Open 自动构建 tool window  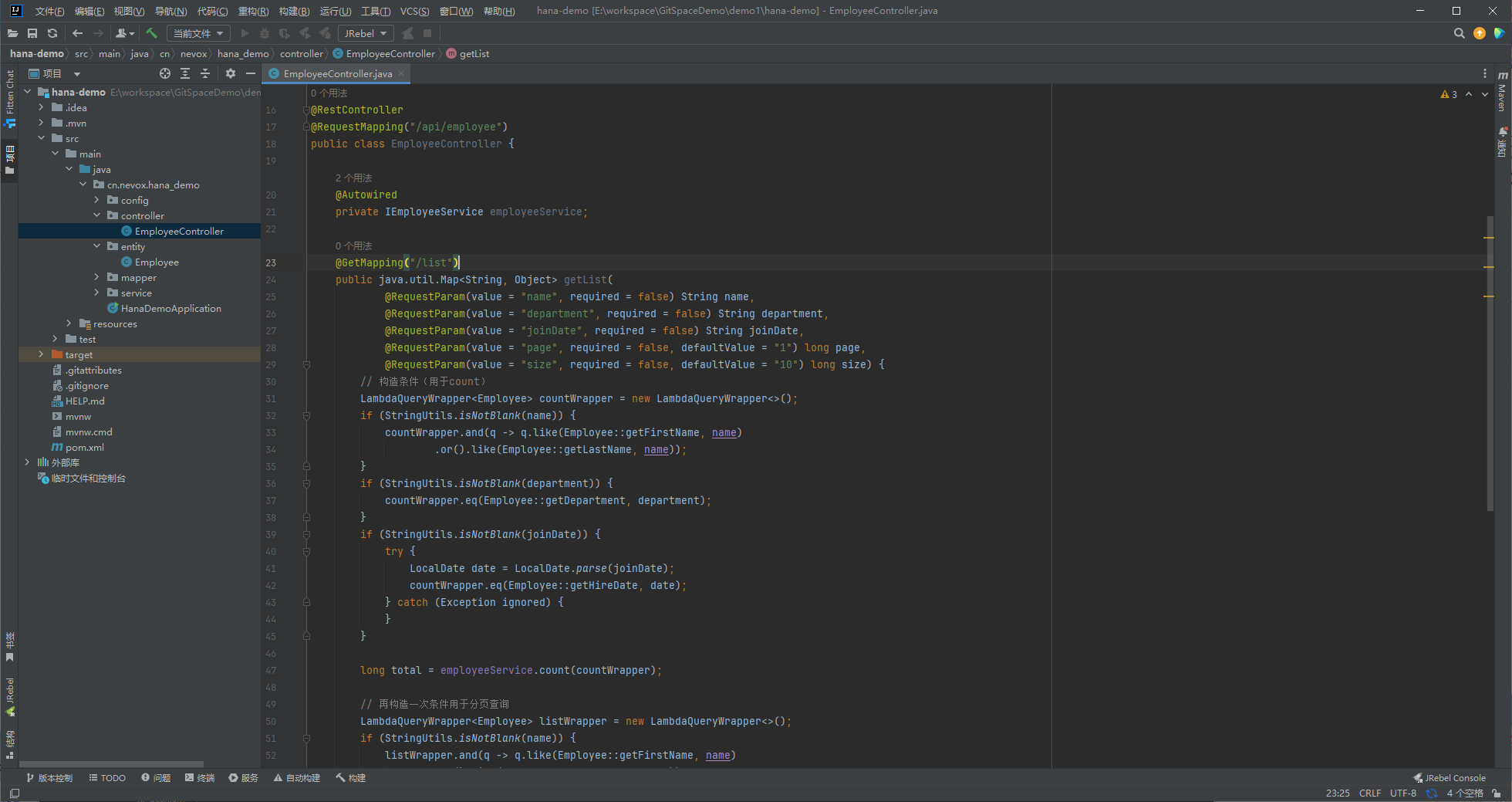297,778
